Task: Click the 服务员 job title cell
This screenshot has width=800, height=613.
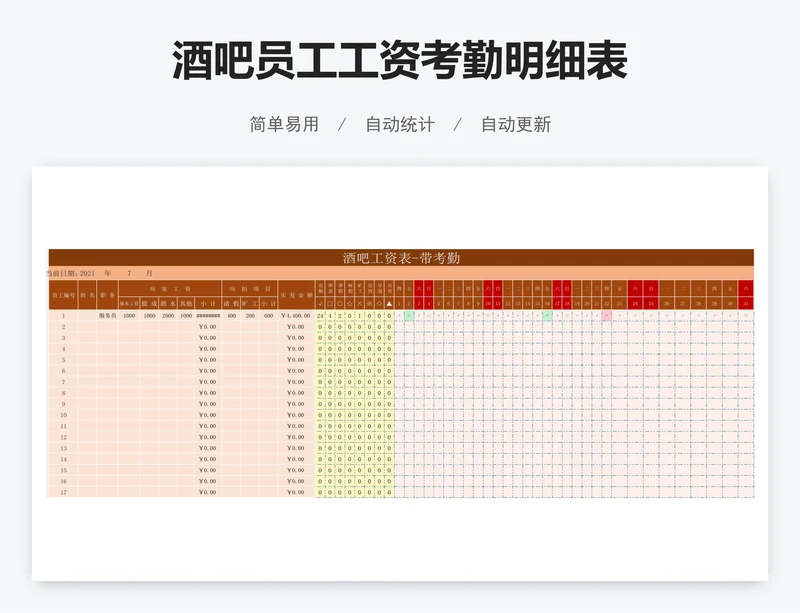Action: [108, 316]
